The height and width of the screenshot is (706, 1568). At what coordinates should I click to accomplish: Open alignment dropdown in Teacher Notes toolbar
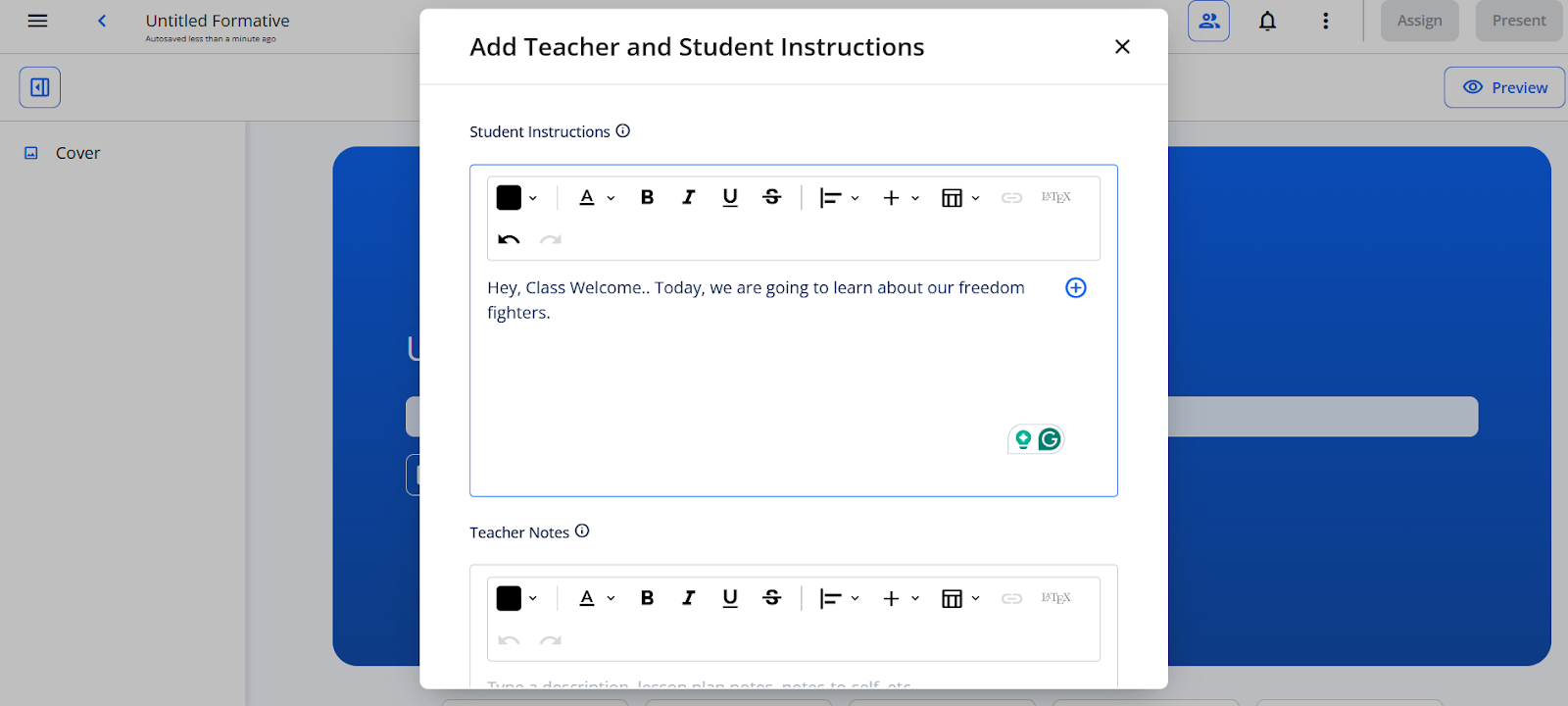pyautogui.click(x=839, y=598)
